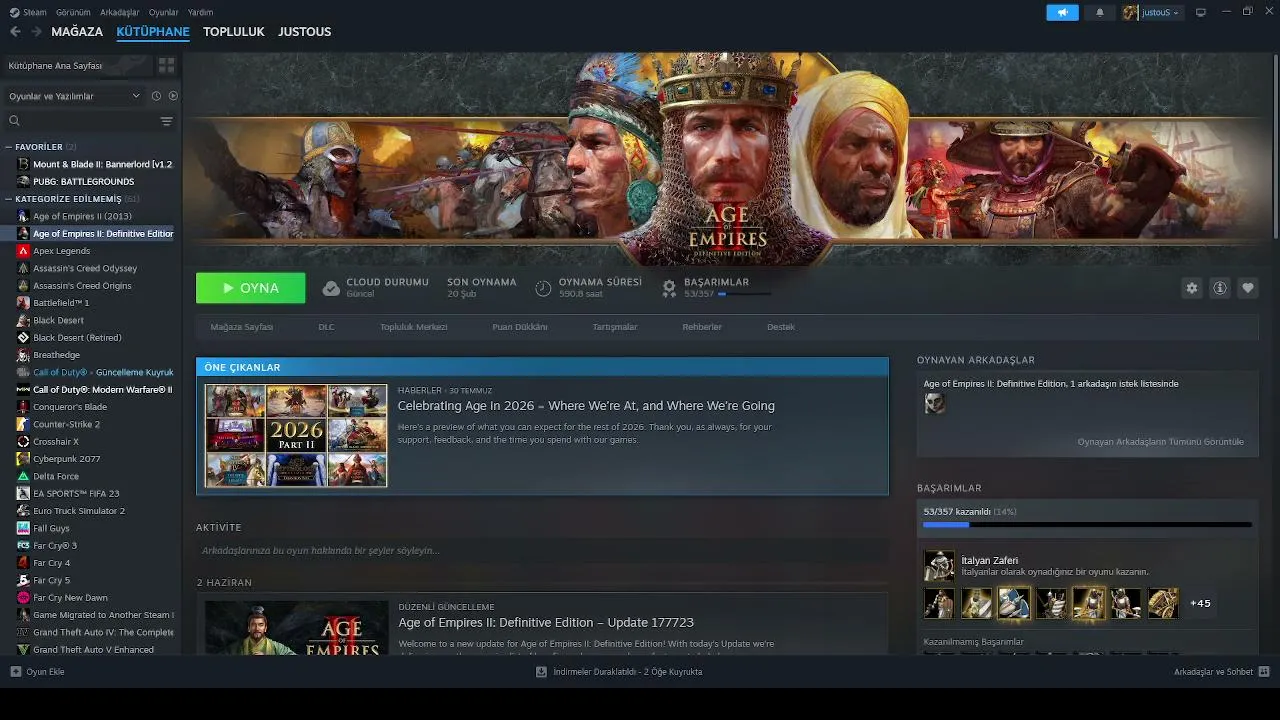The height and width of the screenshot is (720, 1280).
Task: Toggle show ready-to-play games filter
Action: point(173,96)
